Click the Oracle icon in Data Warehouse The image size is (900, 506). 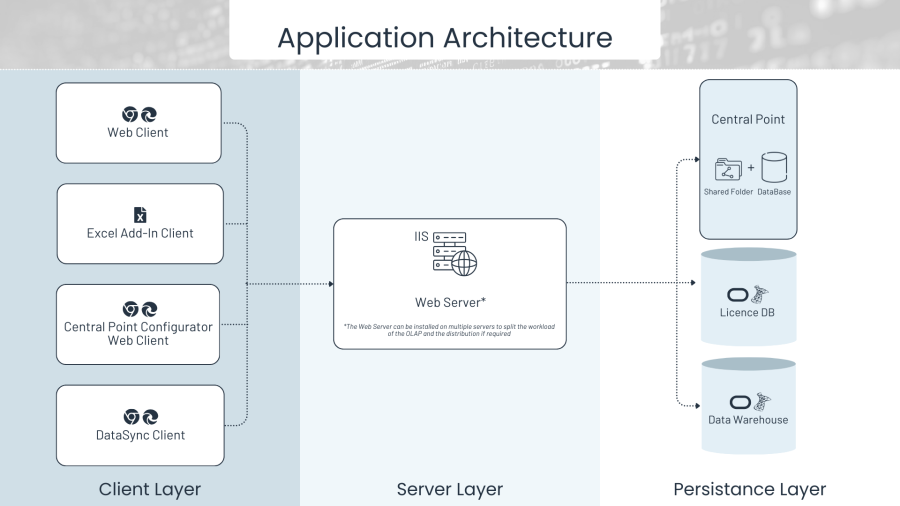click(x=740, y=402)
